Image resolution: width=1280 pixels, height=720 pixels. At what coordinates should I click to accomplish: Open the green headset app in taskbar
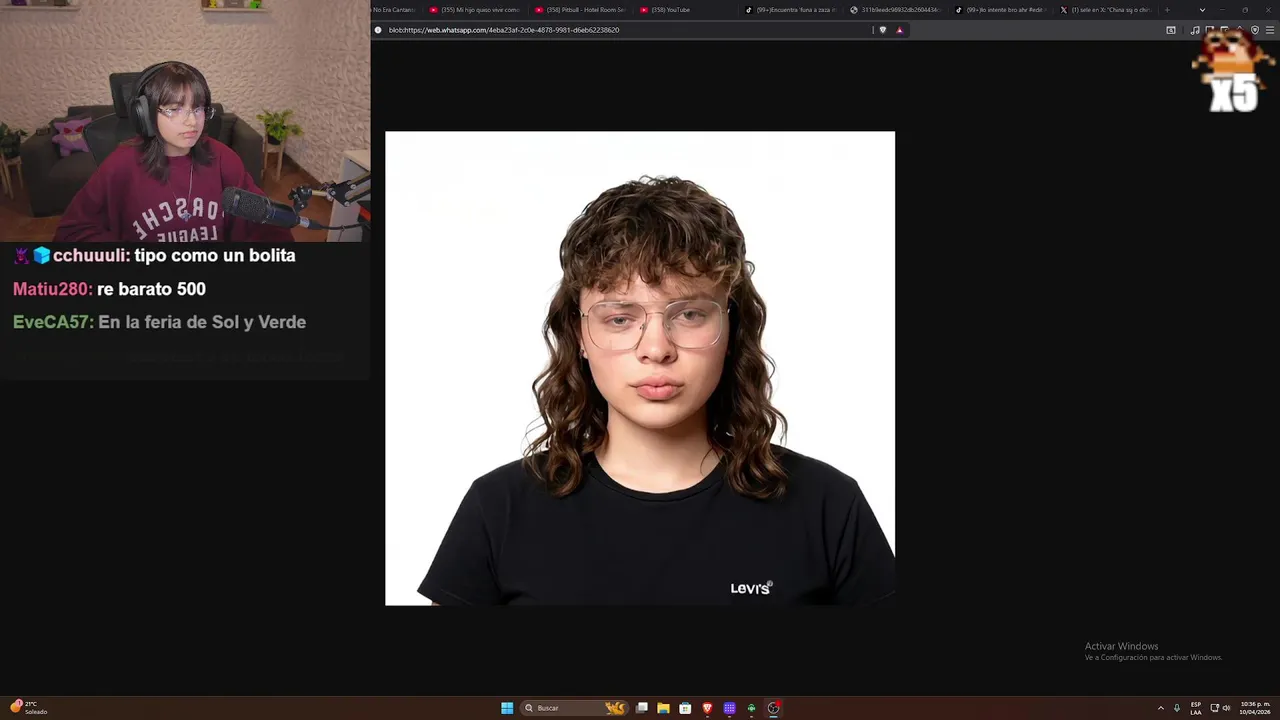click(x=751, y=708)
